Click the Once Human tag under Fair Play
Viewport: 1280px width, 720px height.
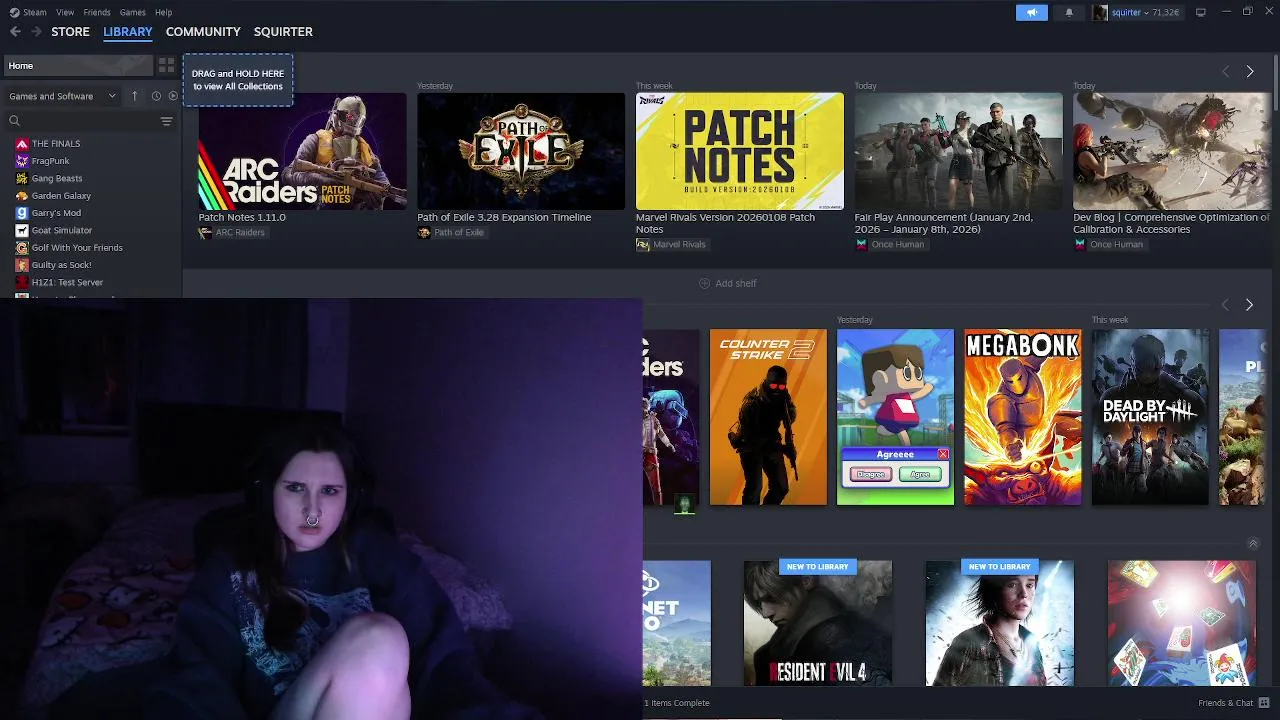point(890,245)
